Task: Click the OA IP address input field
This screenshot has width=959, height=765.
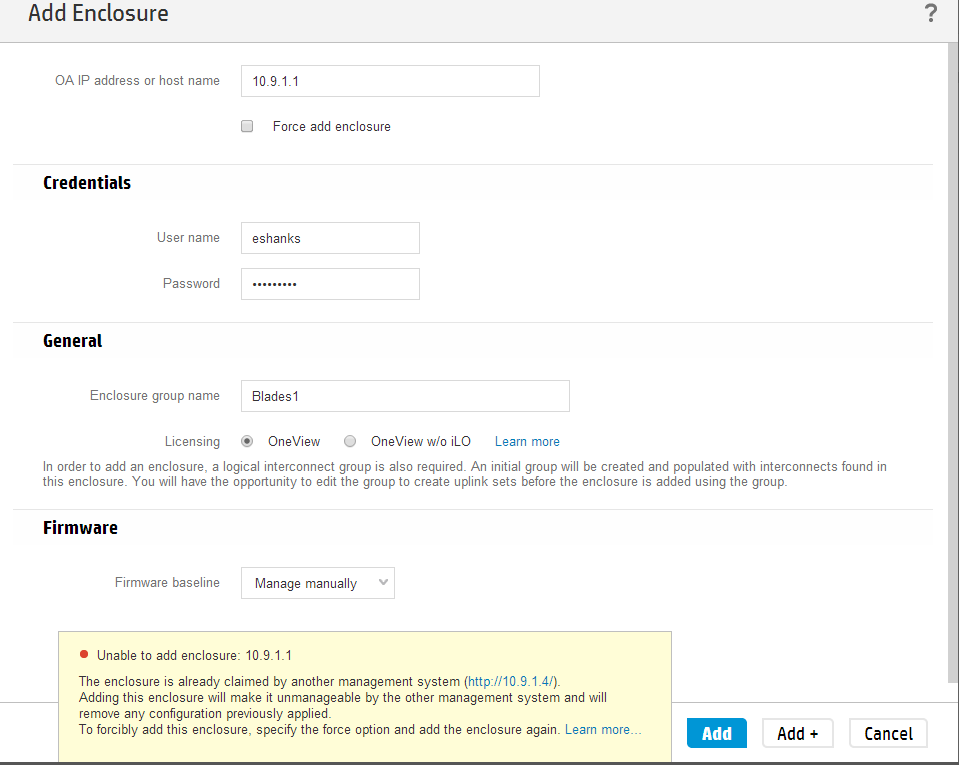Action: pyautogui.click(x=390, y=81)
